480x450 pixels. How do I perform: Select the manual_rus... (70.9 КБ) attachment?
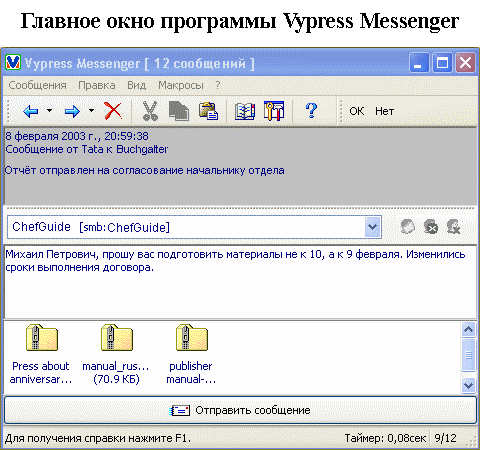[116, 355]
